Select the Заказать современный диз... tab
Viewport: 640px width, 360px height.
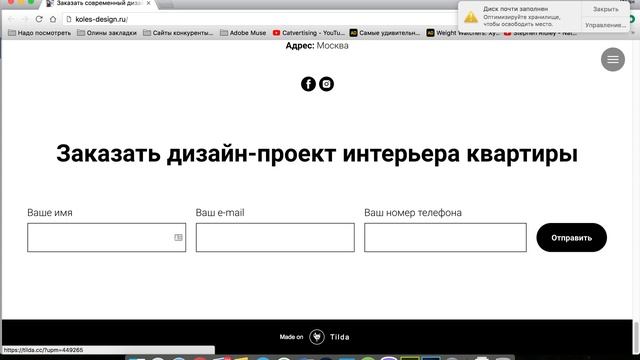[98, 4]
